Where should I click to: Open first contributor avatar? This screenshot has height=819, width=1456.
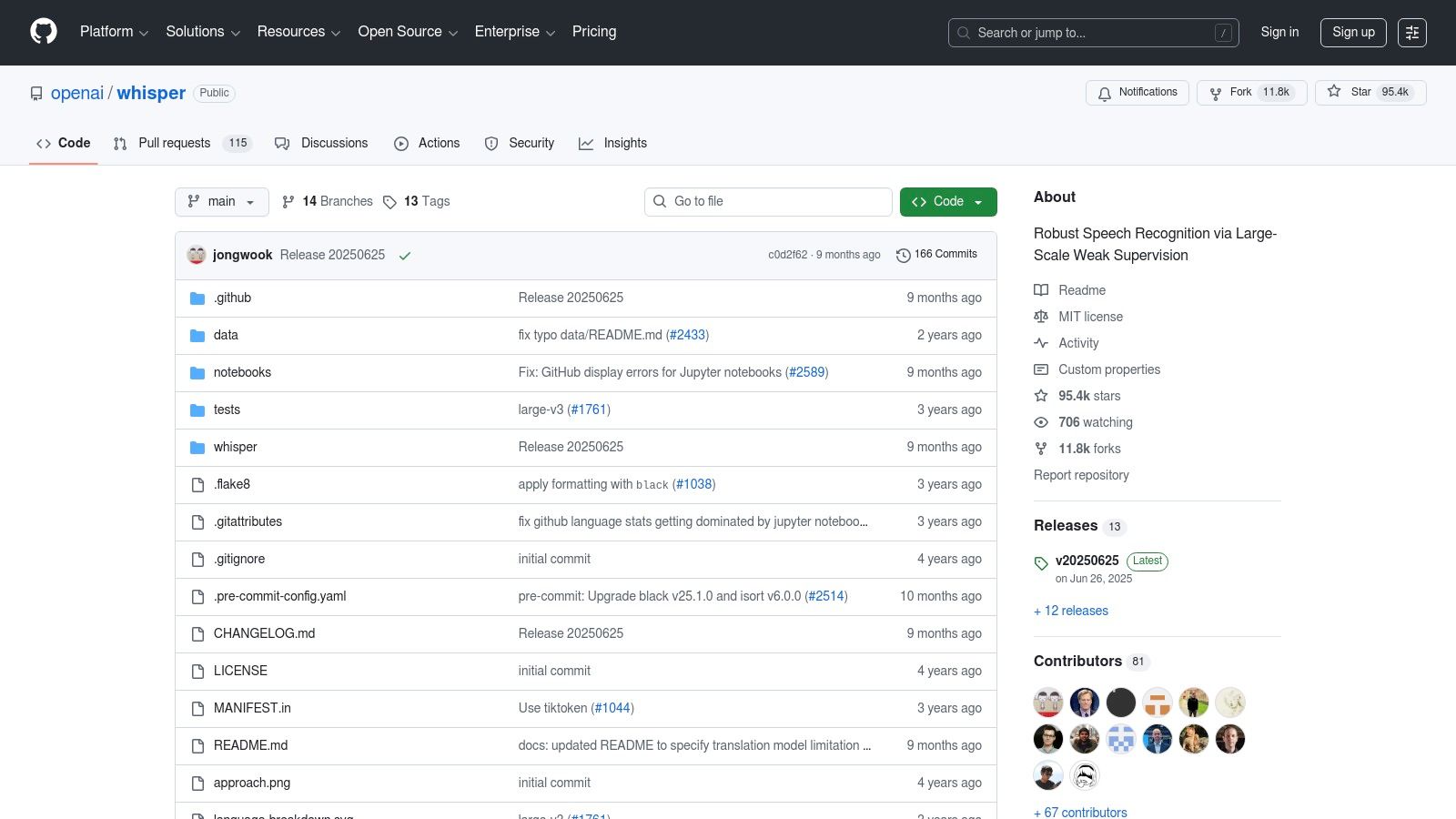(1048, 703)
